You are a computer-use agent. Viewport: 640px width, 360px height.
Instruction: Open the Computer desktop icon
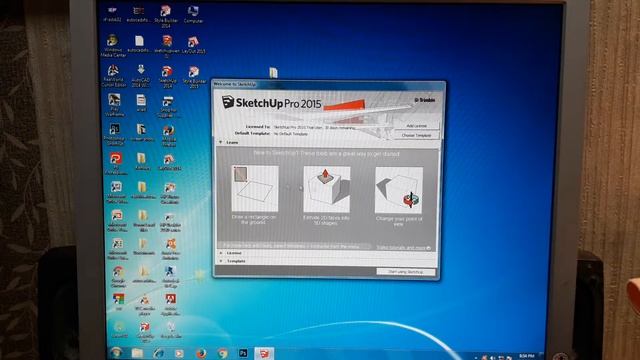coord(193,14)
